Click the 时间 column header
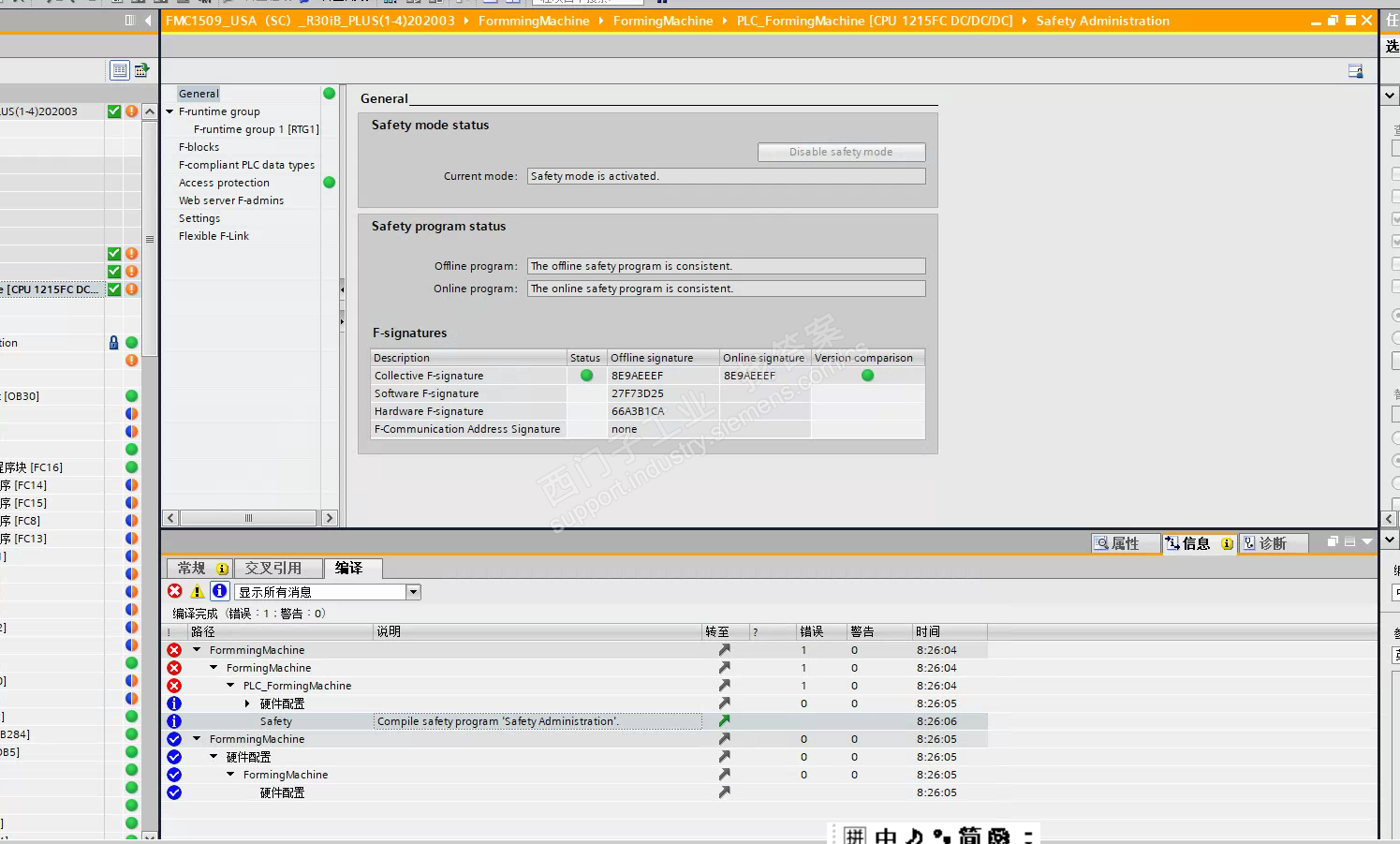Screen dimensions: 1400x844 950,632
